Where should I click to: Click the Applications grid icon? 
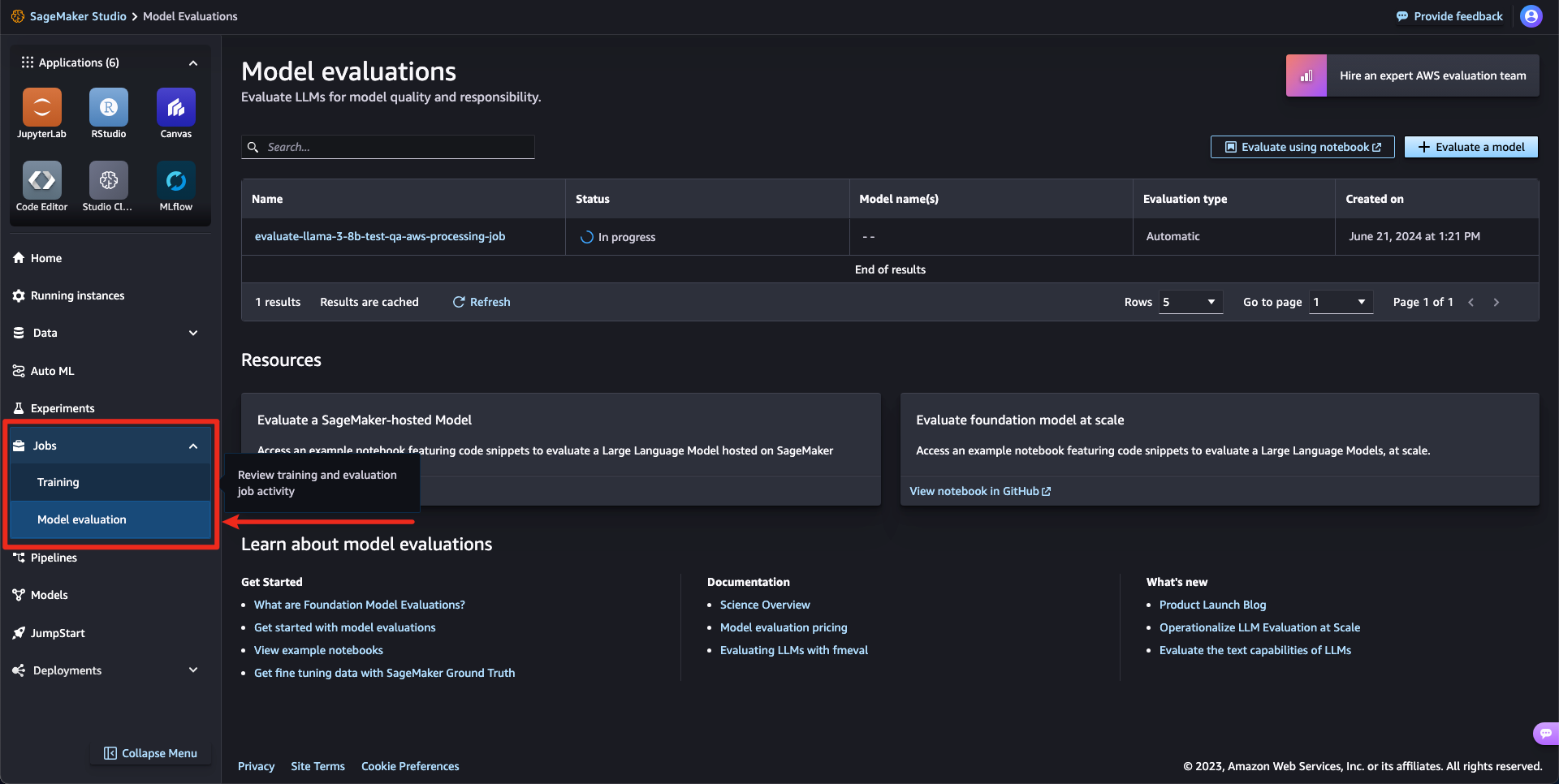[x=28, y=62]
